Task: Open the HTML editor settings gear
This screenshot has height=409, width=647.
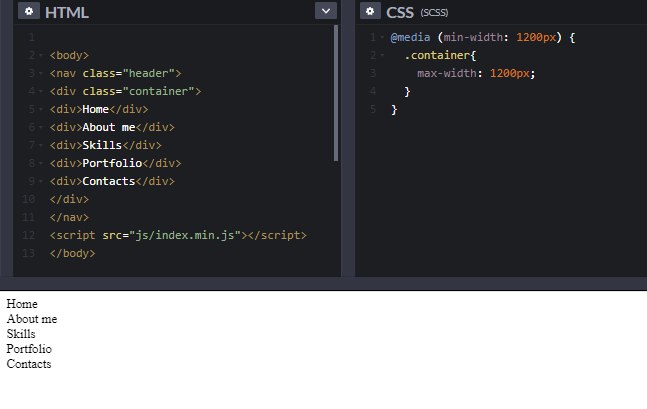Action: tap(29, 11)
